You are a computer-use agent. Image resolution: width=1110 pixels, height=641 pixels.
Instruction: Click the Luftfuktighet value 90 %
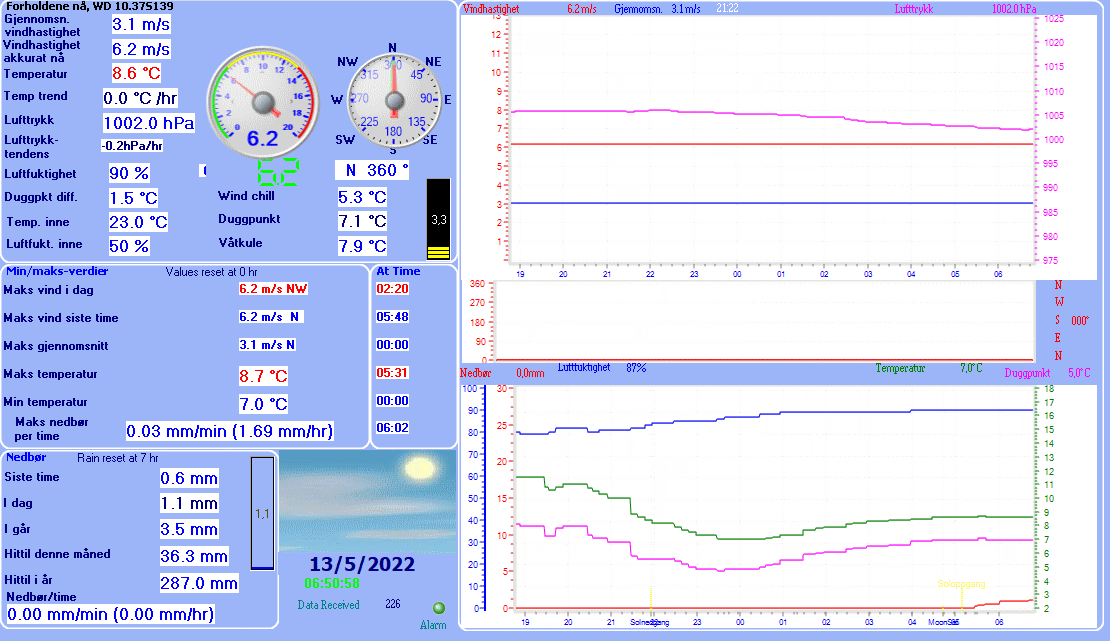[x=129, y=173]
